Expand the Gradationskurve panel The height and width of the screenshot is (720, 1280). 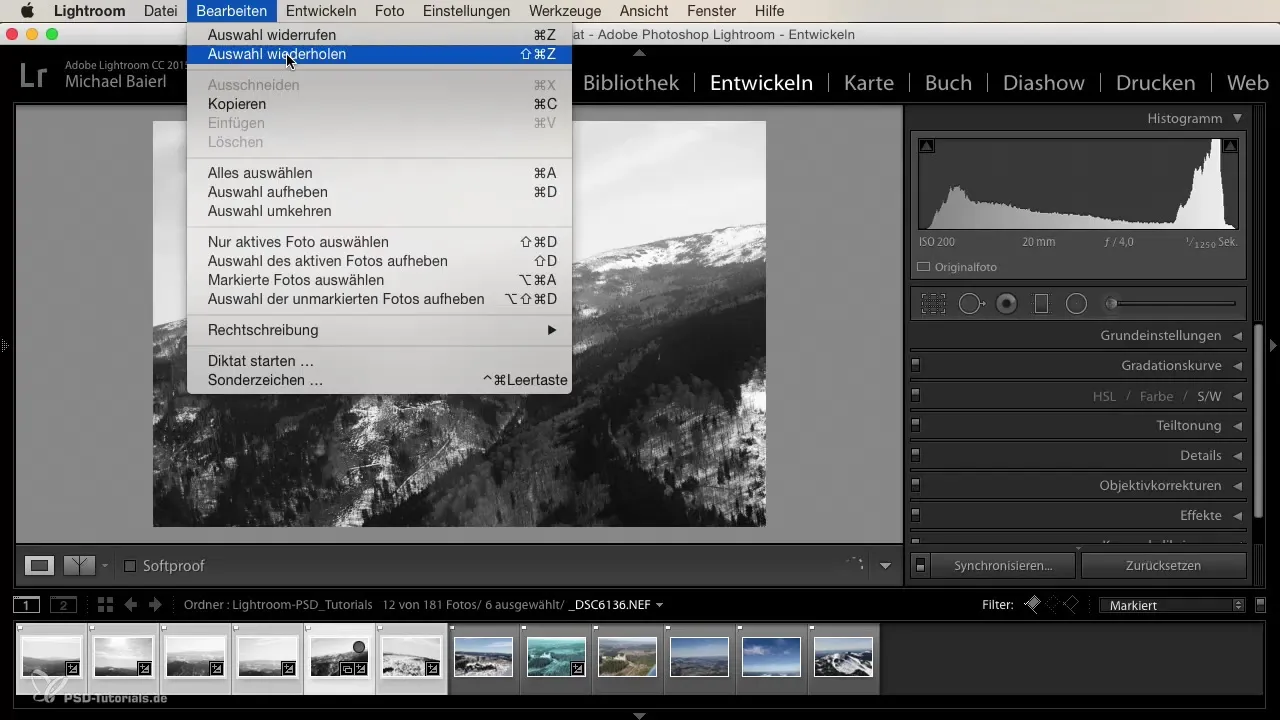pyautogui.click(x=1238, y=366)
